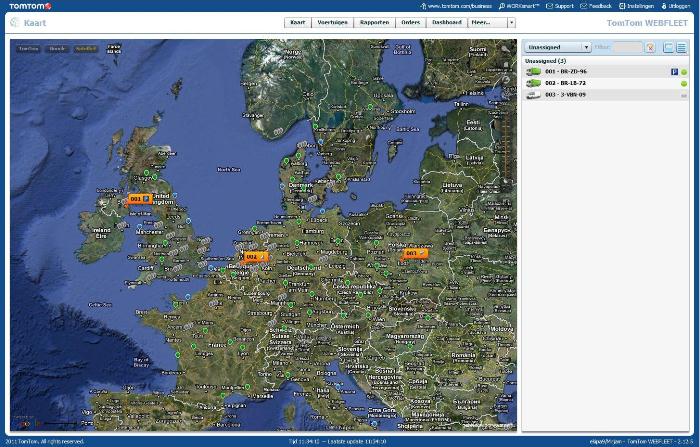The width and height of the screenshot is (700, 447).
Task: Click the grey status indicator of vehicle 003
Action: (x=684, y=96)
